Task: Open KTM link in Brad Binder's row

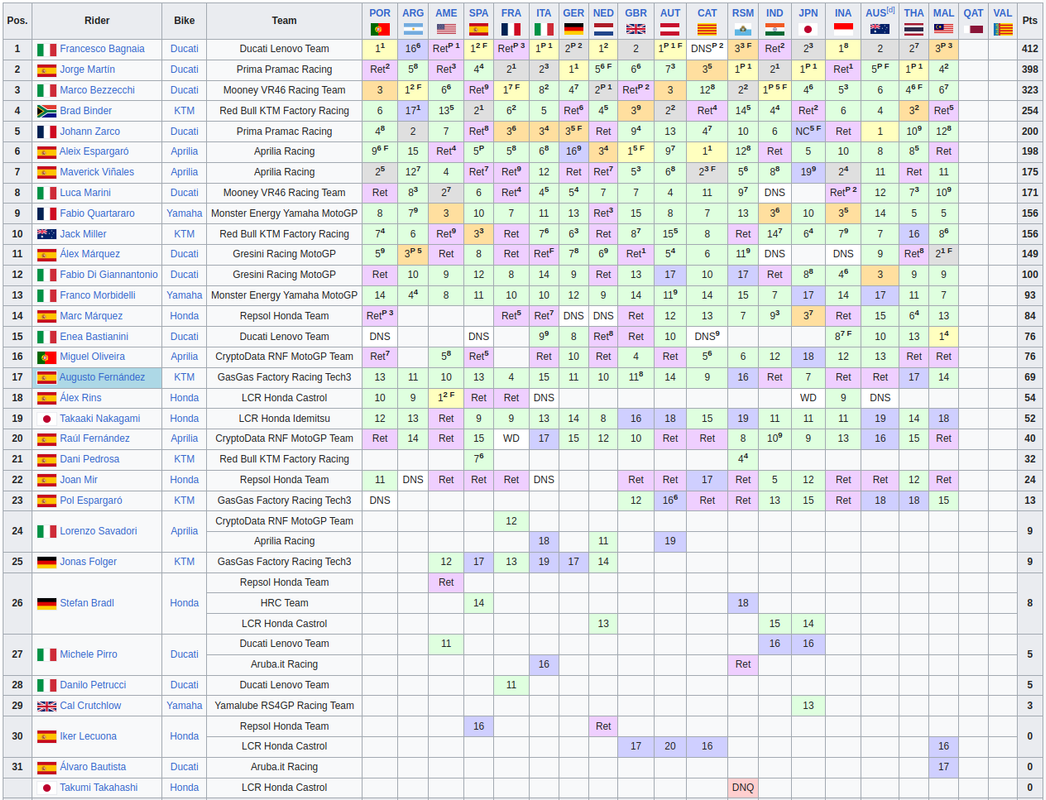Action: [x=184, y=111]
